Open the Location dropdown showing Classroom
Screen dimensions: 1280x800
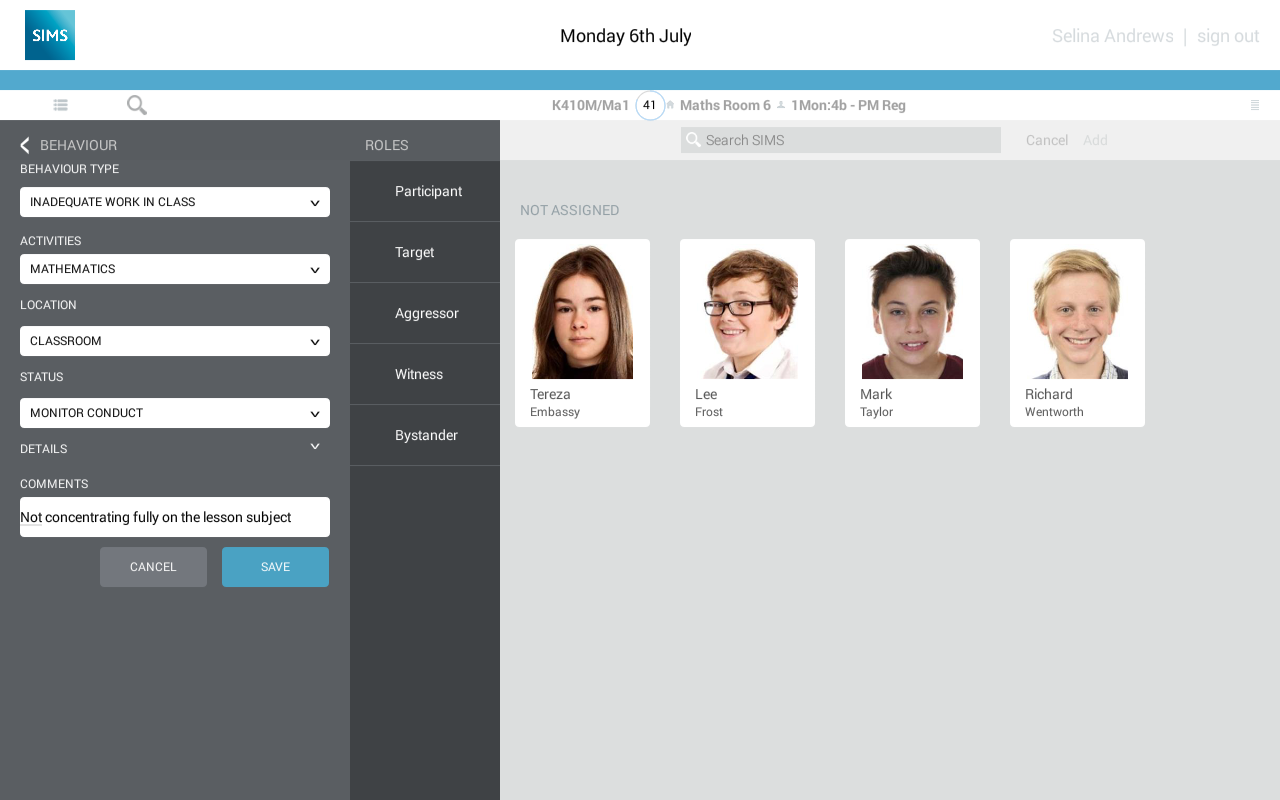pyautogui.click(x=175, y=341)
